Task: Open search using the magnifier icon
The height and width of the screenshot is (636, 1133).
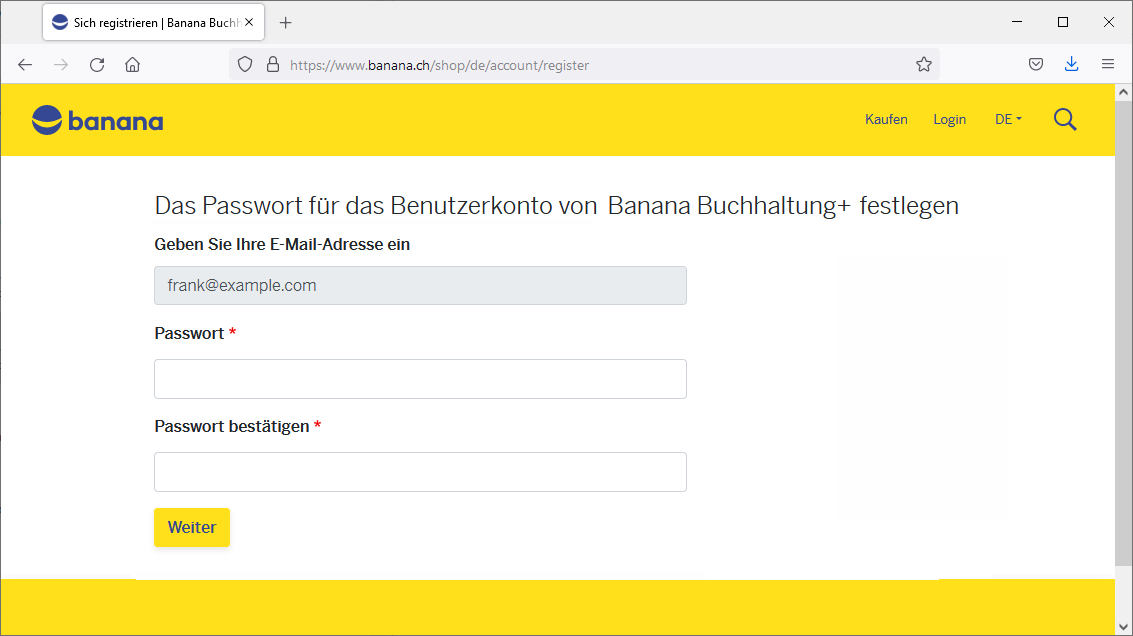Action: [x=1064, y=119]
